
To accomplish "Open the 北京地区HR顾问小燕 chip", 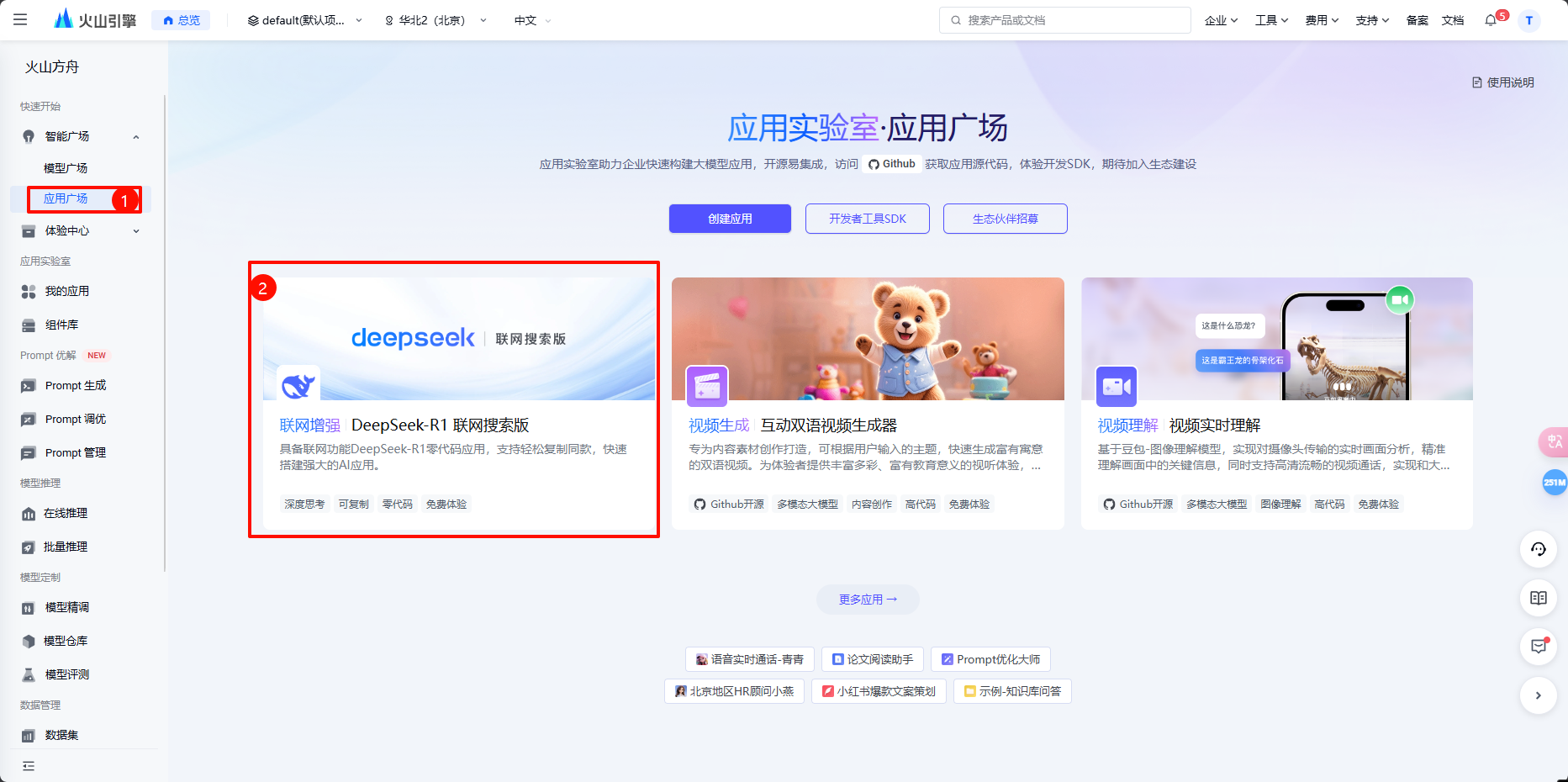I will tap(735, 691).
